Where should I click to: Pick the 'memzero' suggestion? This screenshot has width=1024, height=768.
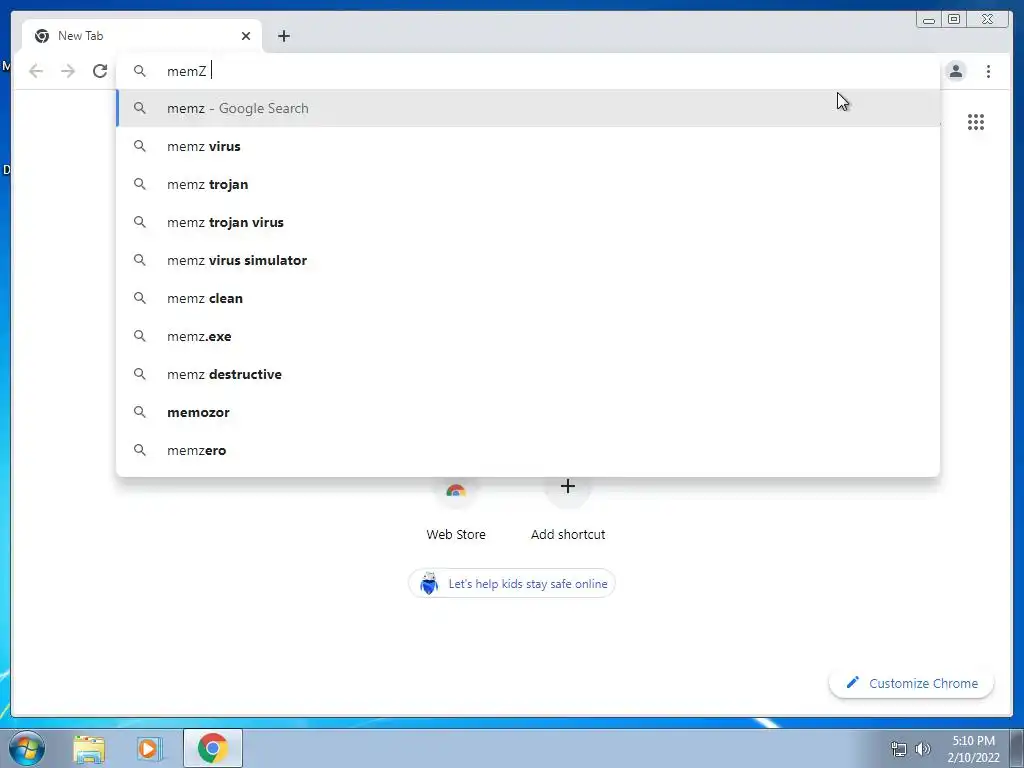pyautogui.click(x=528, y=450)
